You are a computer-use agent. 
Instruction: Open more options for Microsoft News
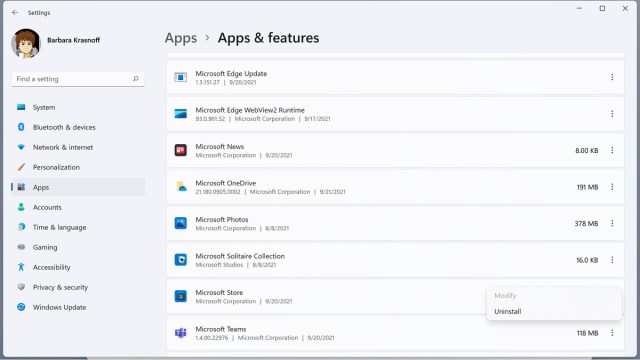pos(612,150)
